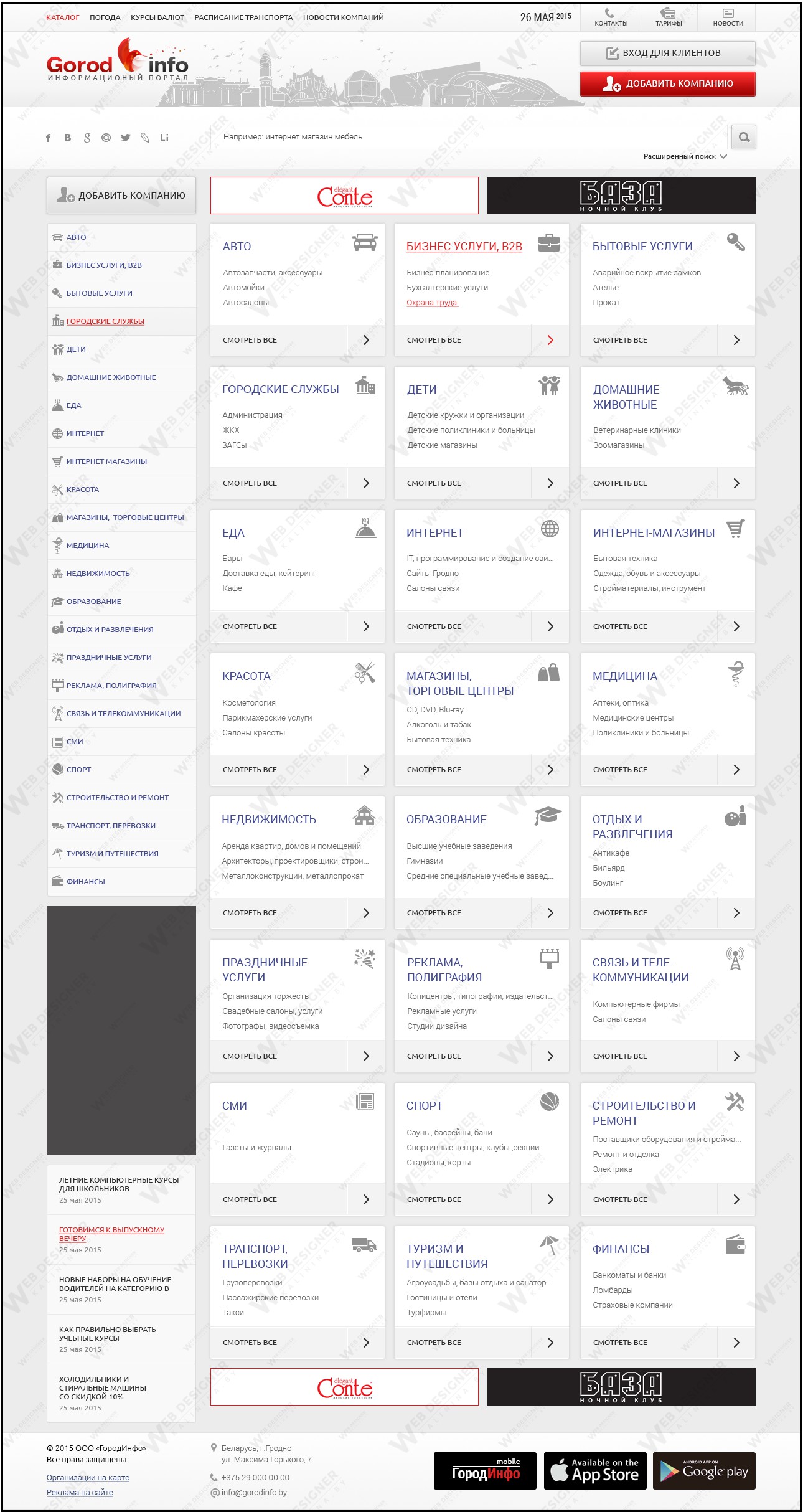Click globe icon on Интернет card
803x1512 pixels.
550,529
